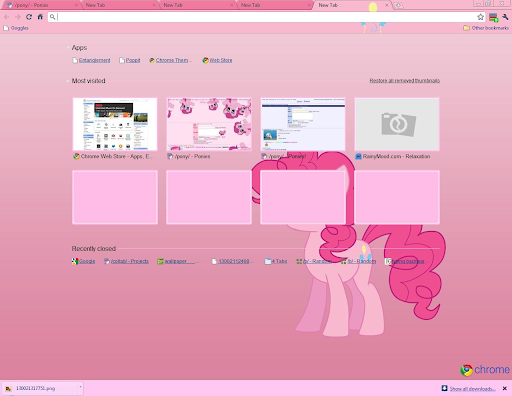Click the Other bookmarks folder icon
Screen dimensions: 512x396
tap(466, 28)
